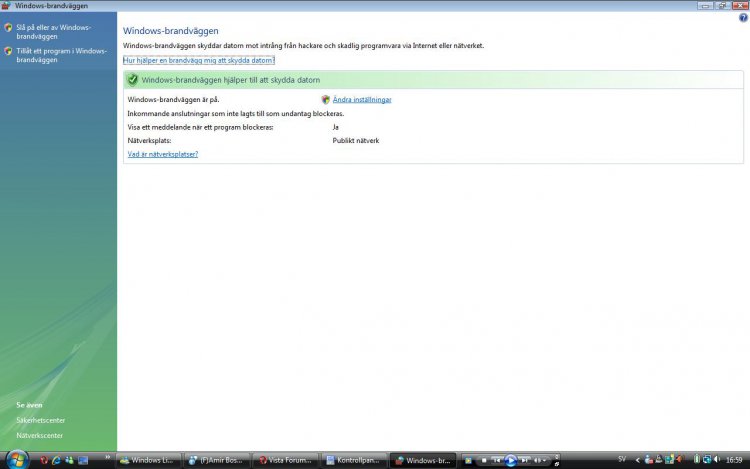The height and width of the screenshot is (469, 750).
Task: Click the 'Nätverksplats:' label
Action: point(149,141)
